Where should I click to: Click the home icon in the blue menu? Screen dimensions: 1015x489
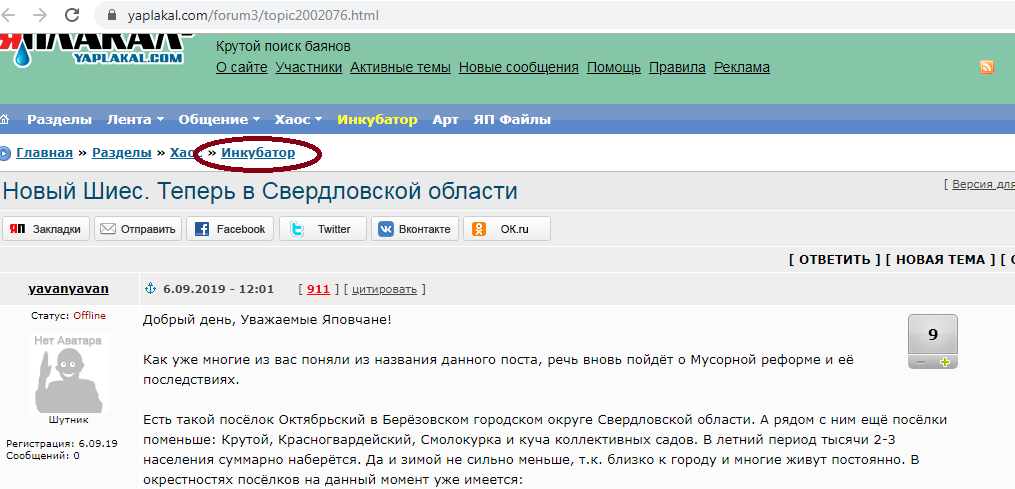point(5,120)
